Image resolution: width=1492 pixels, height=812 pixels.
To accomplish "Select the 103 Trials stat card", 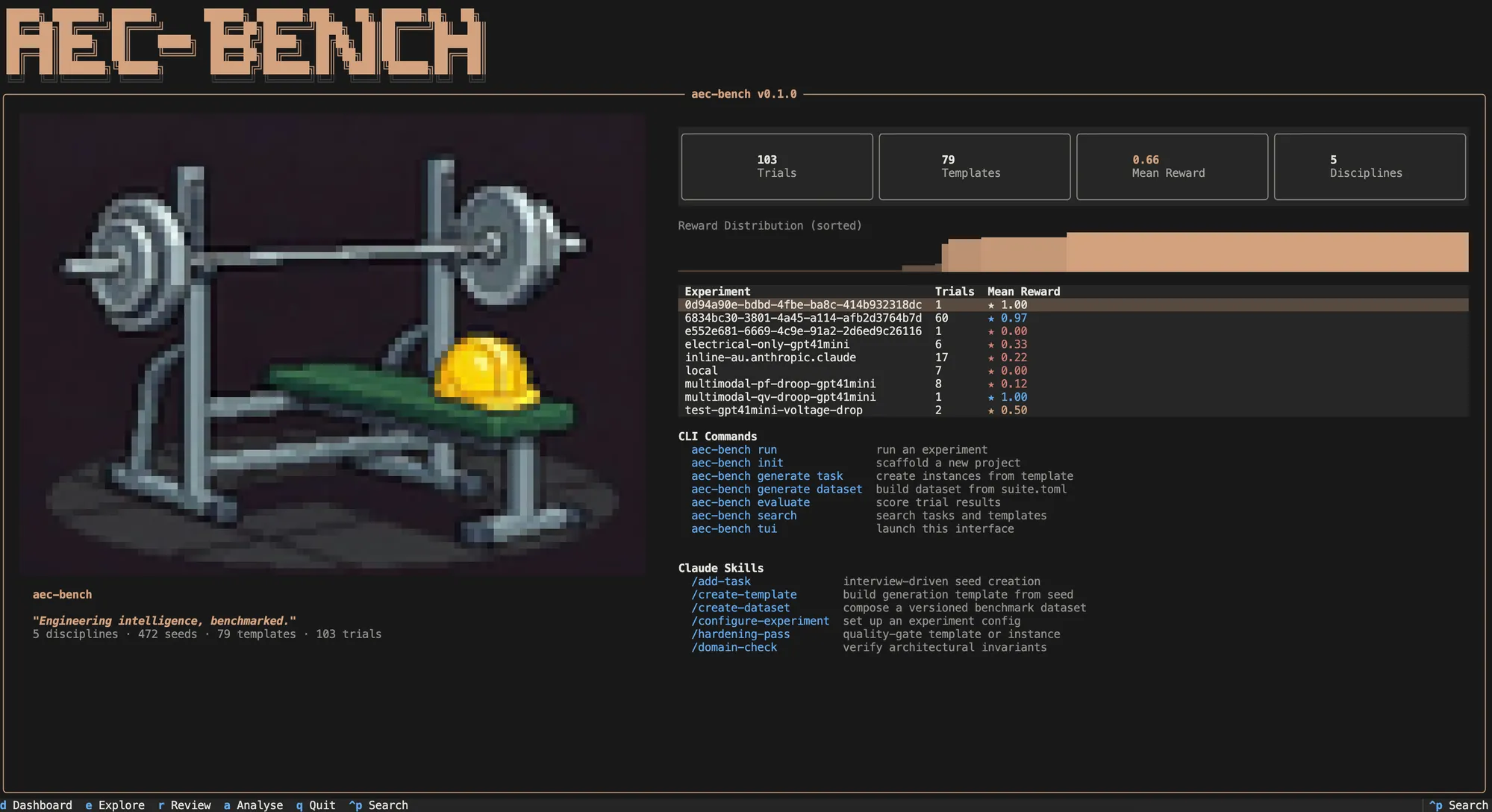I will coord(777,166).
